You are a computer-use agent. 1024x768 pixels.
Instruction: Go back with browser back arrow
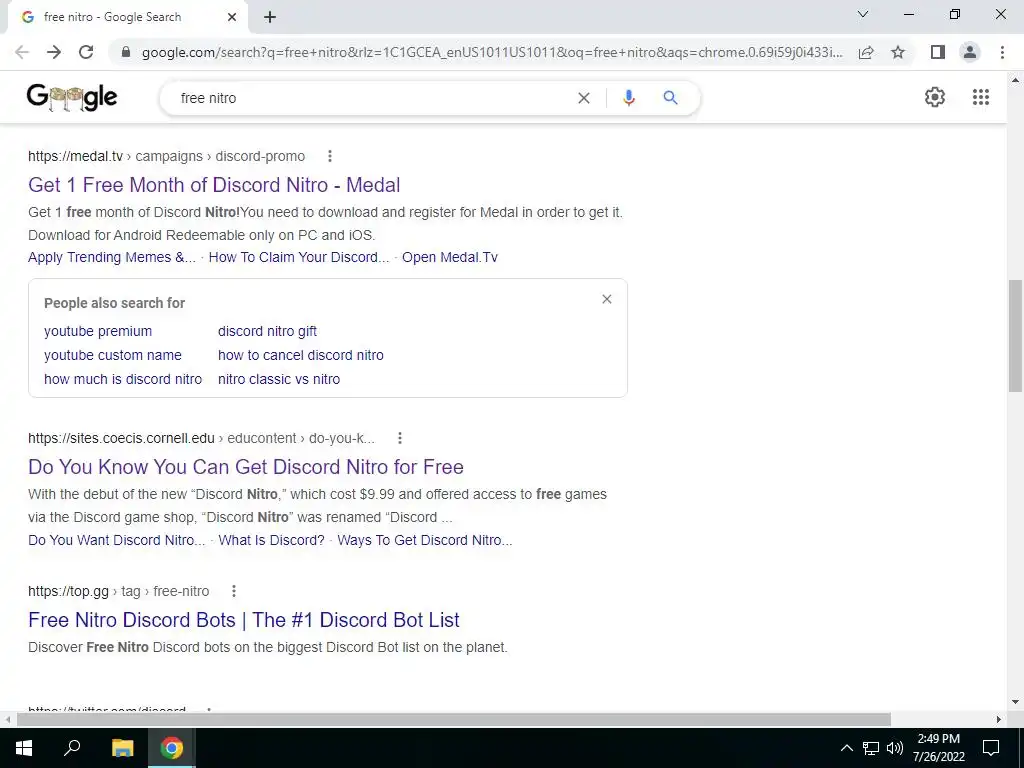click(22, 52)
